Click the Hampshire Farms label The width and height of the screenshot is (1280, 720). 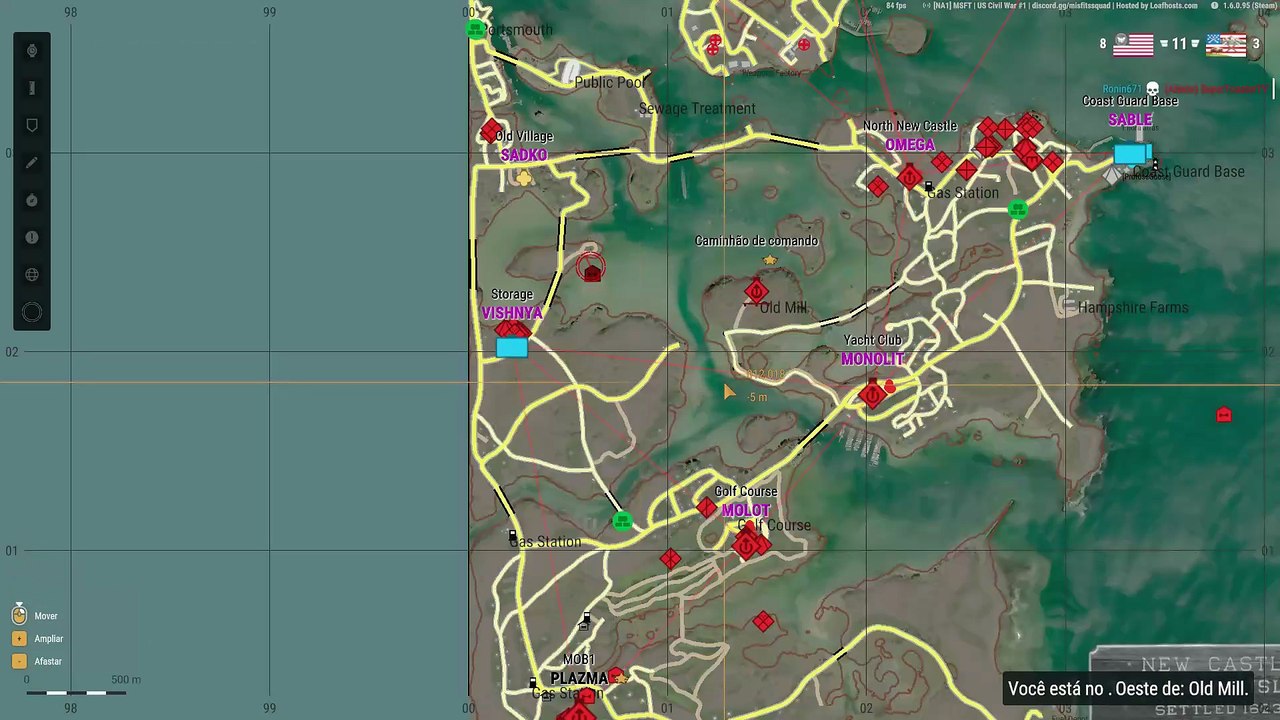coord(1133,308)
